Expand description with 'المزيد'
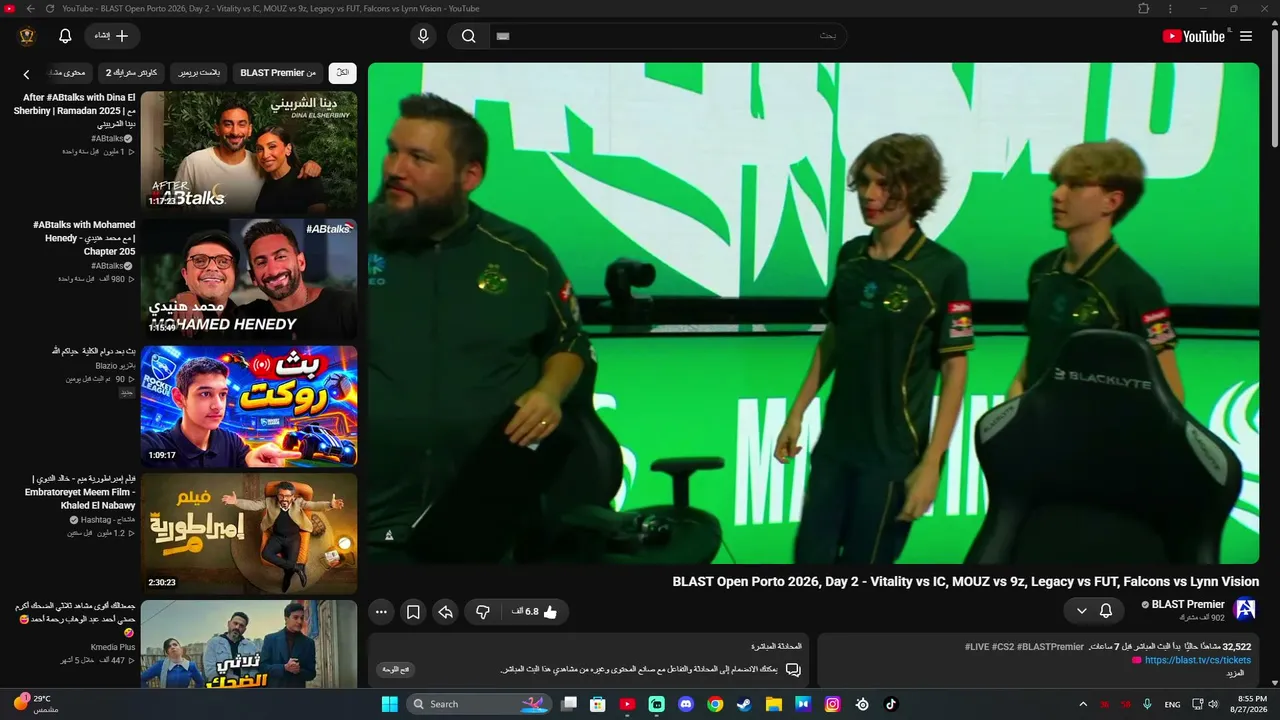Viewport: 1280px width, 720px height. coord(1236,673)
